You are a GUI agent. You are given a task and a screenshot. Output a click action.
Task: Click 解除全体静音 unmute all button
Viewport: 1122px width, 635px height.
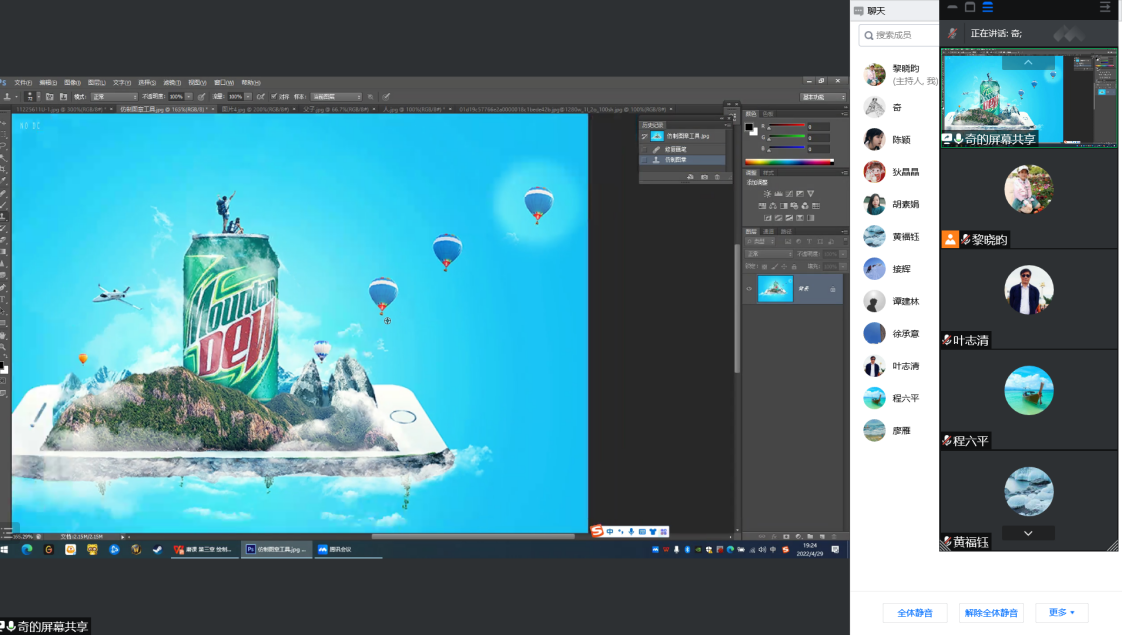click(x=991, y=613)
